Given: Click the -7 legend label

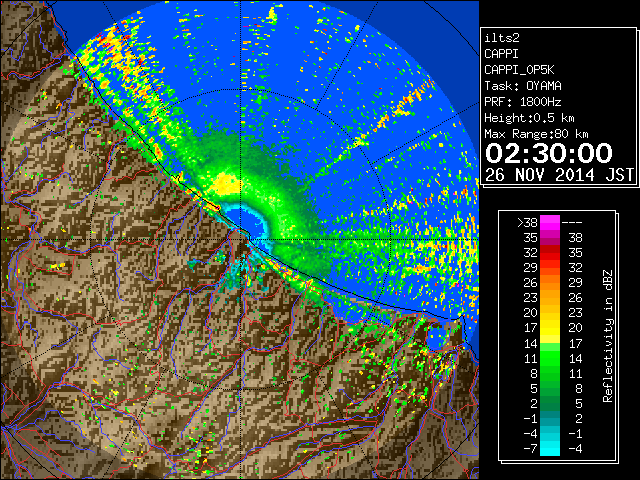Looking at the screenshot, I should tap(530, 449).
